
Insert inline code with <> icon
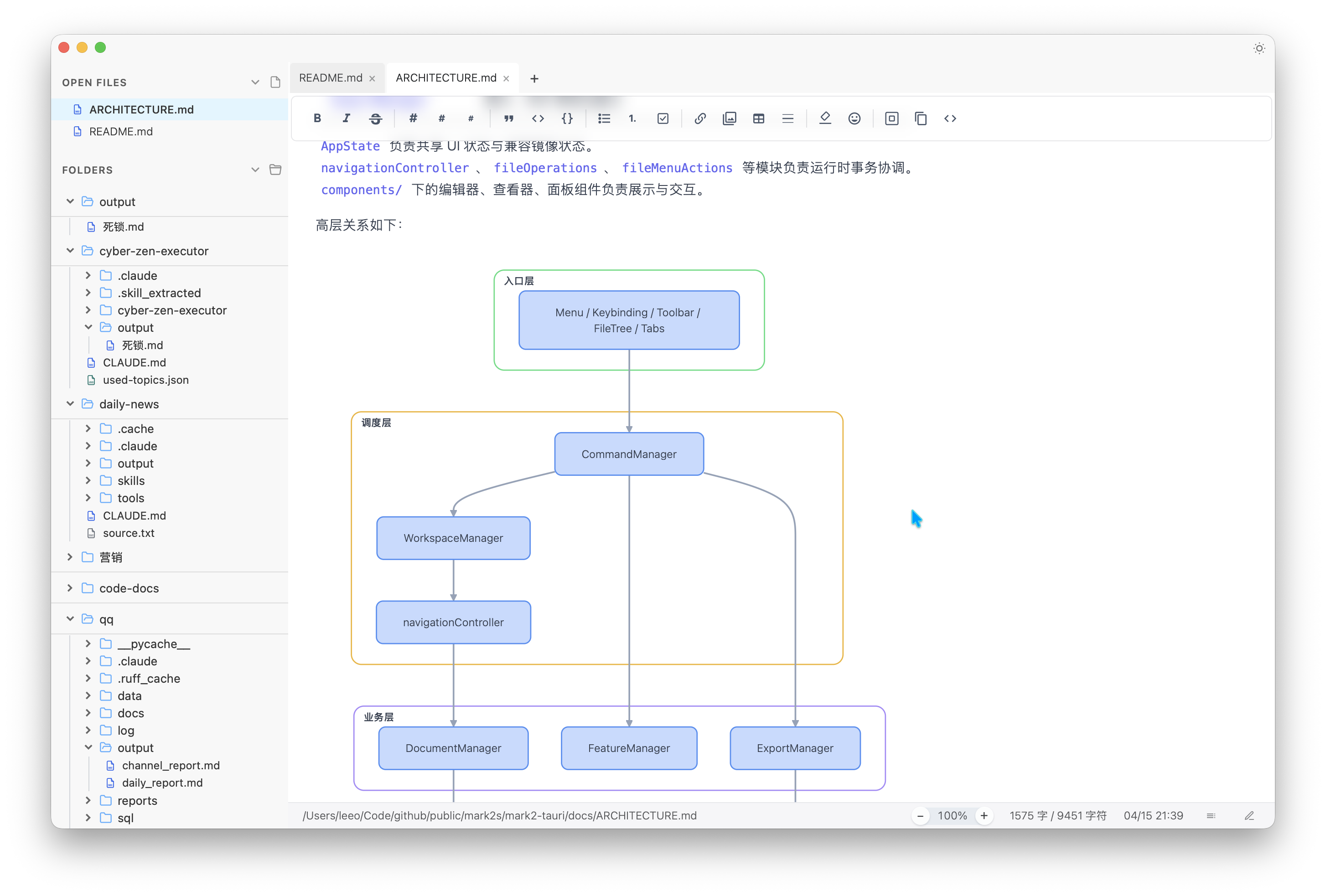538,118
